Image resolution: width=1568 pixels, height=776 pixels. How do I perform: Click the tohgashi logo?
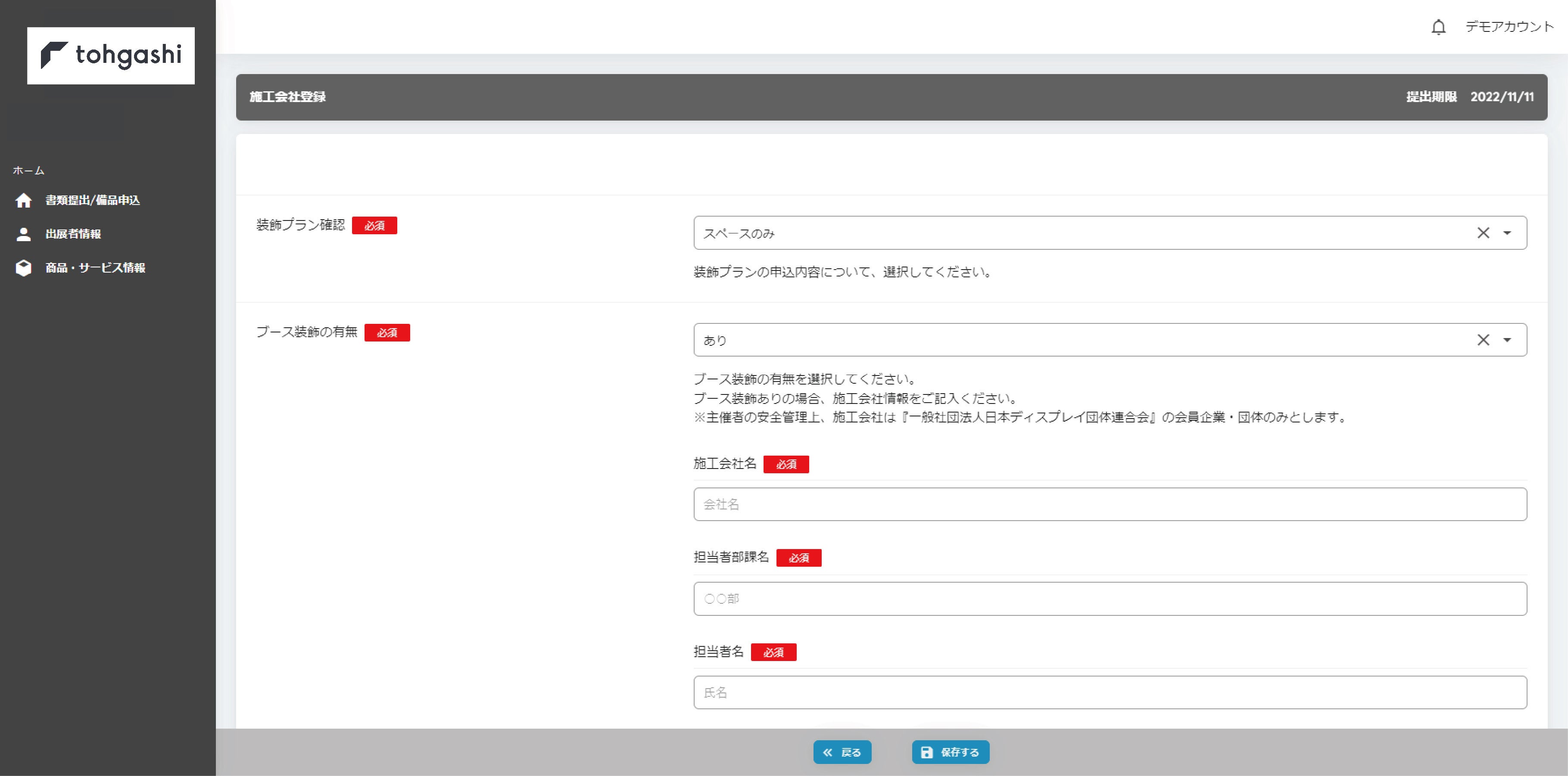click(111, 56)
